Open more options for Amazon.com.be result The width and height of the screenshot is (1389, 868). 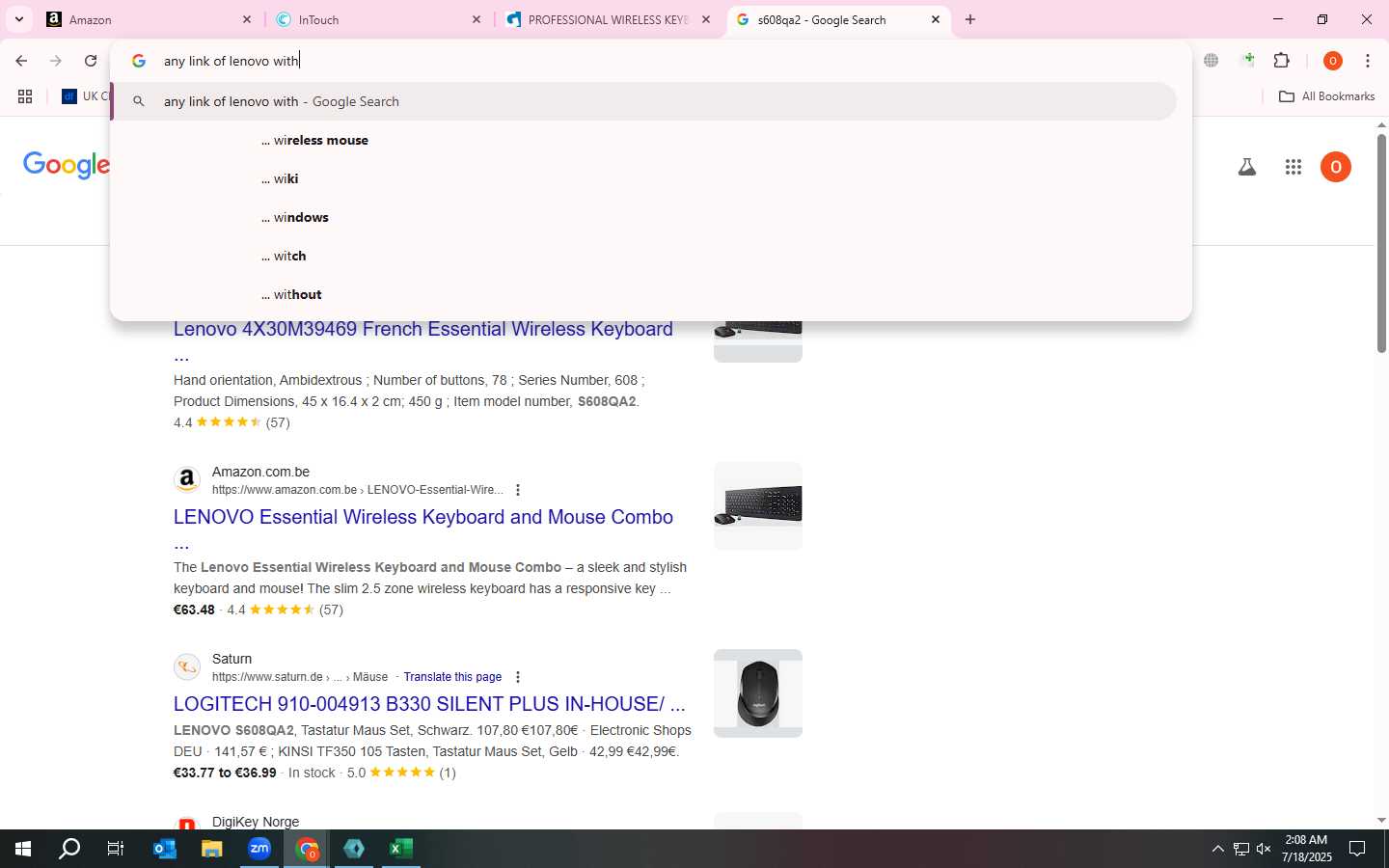518,490
